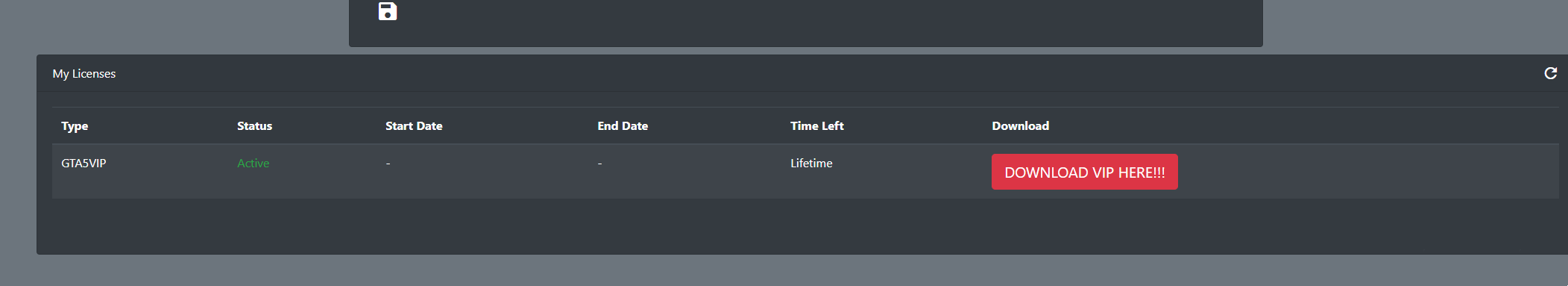Select the End Date column header
Screen dimensions: 1568x286
click(623, 125)
